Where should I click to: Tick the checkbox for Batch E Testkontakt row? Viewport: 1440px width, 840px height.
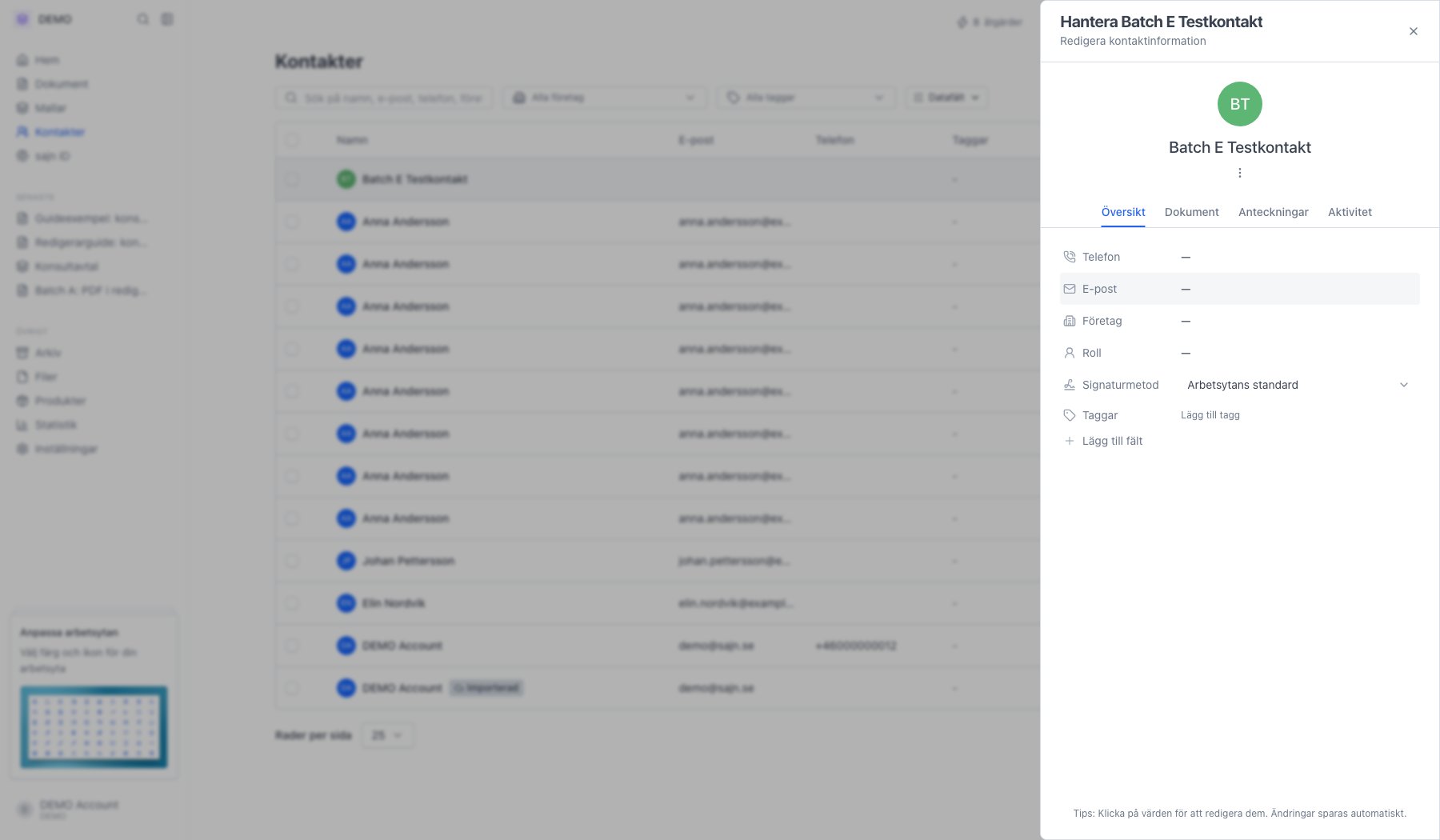tap(292, 179)
